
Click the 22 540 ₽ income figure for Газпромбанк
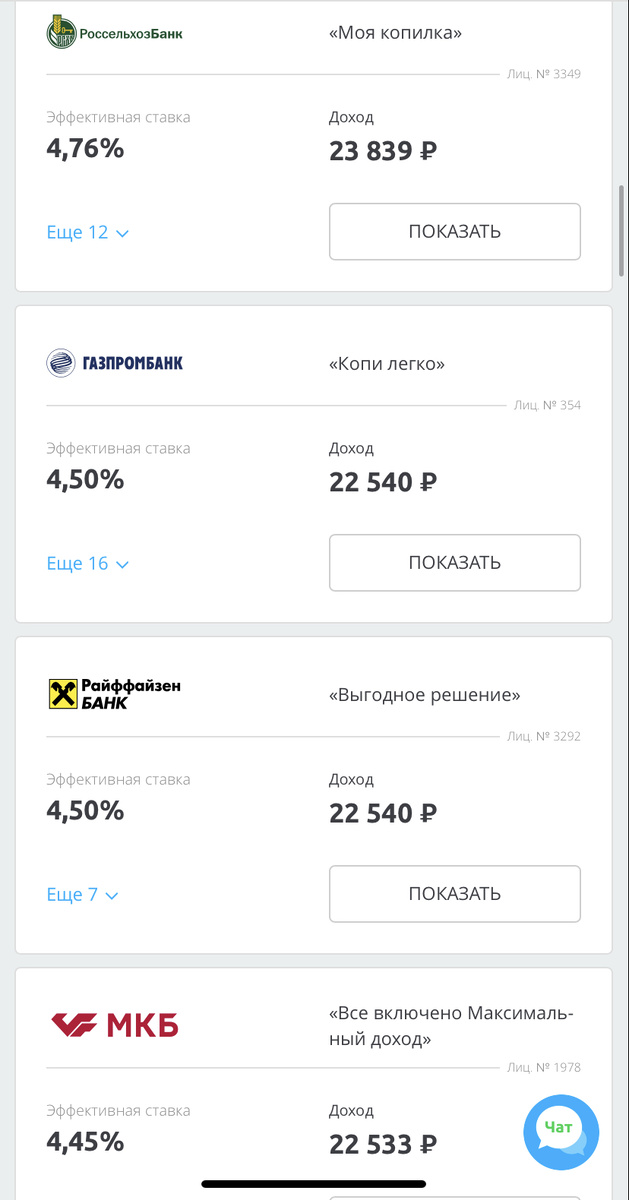coord(383,480)
